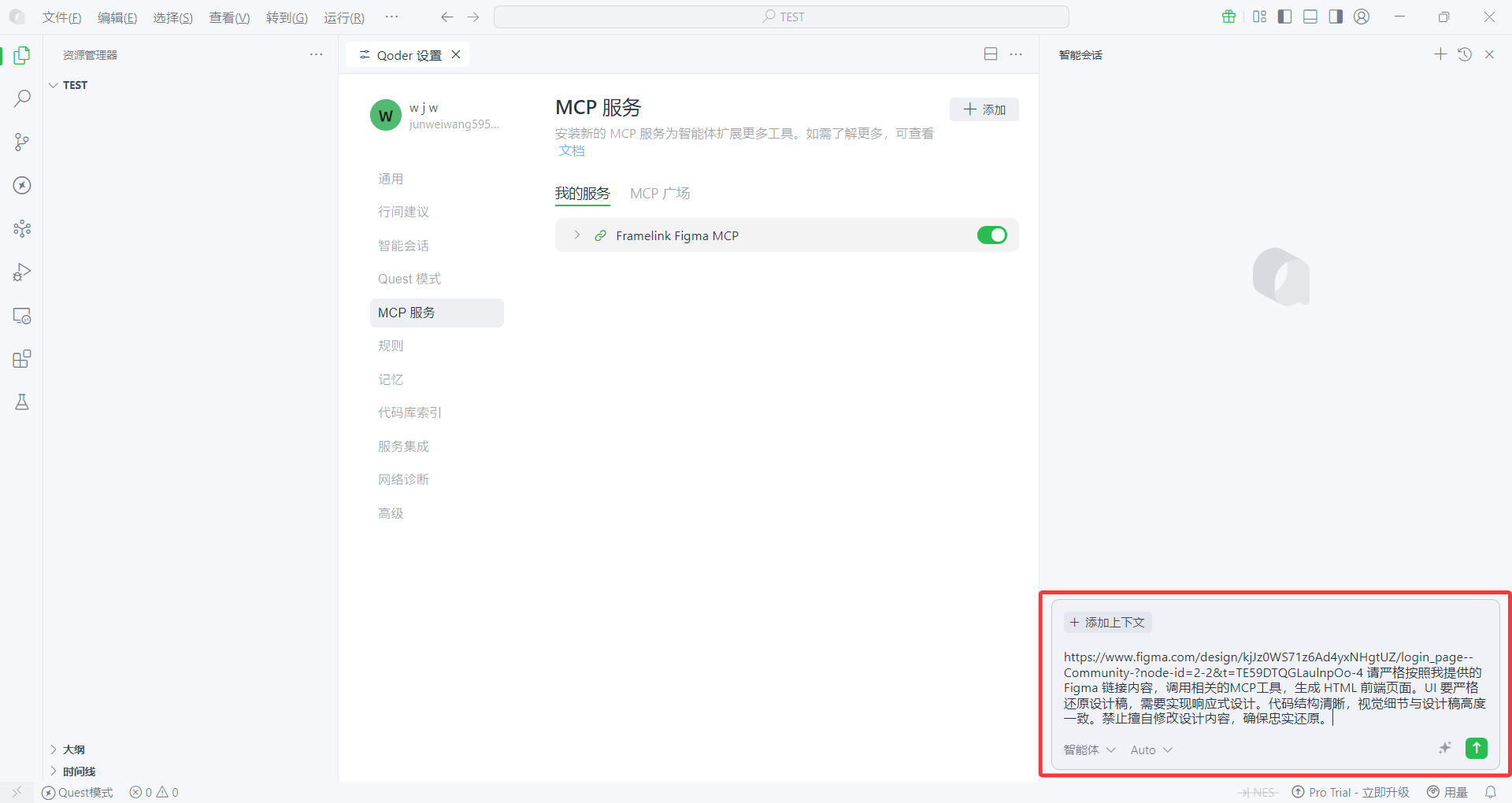Viewport: 1512px width, 803px height.
Task: Open the Extensions icon in activity bar
Action: click(22, 359)
